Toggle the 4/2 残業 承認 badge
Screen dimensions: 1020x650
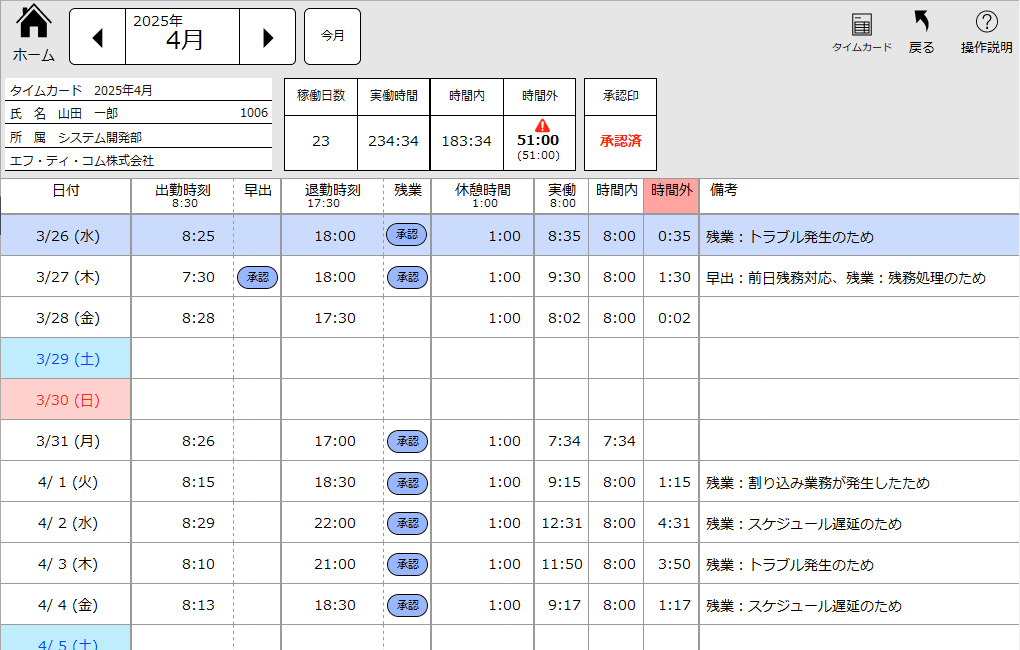pos(407,523)
